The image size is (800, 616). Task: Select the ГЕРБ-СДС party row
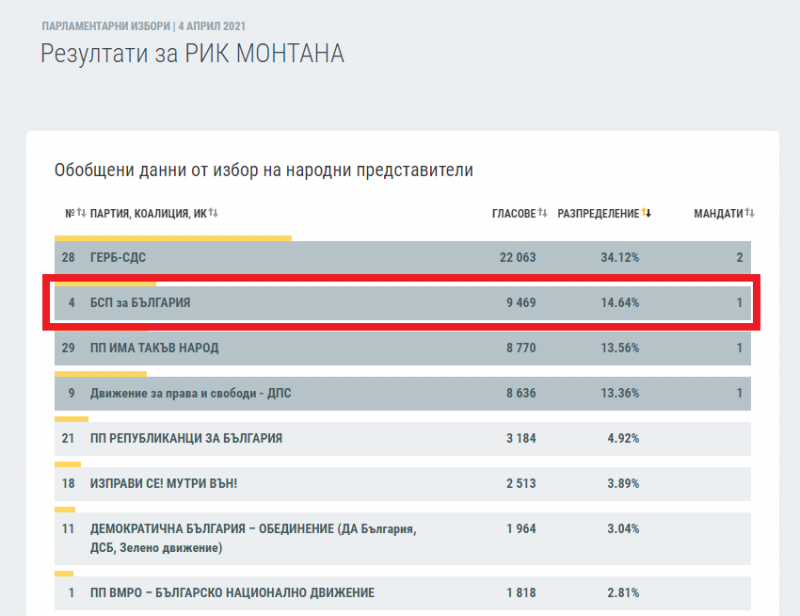pos(119,257)
